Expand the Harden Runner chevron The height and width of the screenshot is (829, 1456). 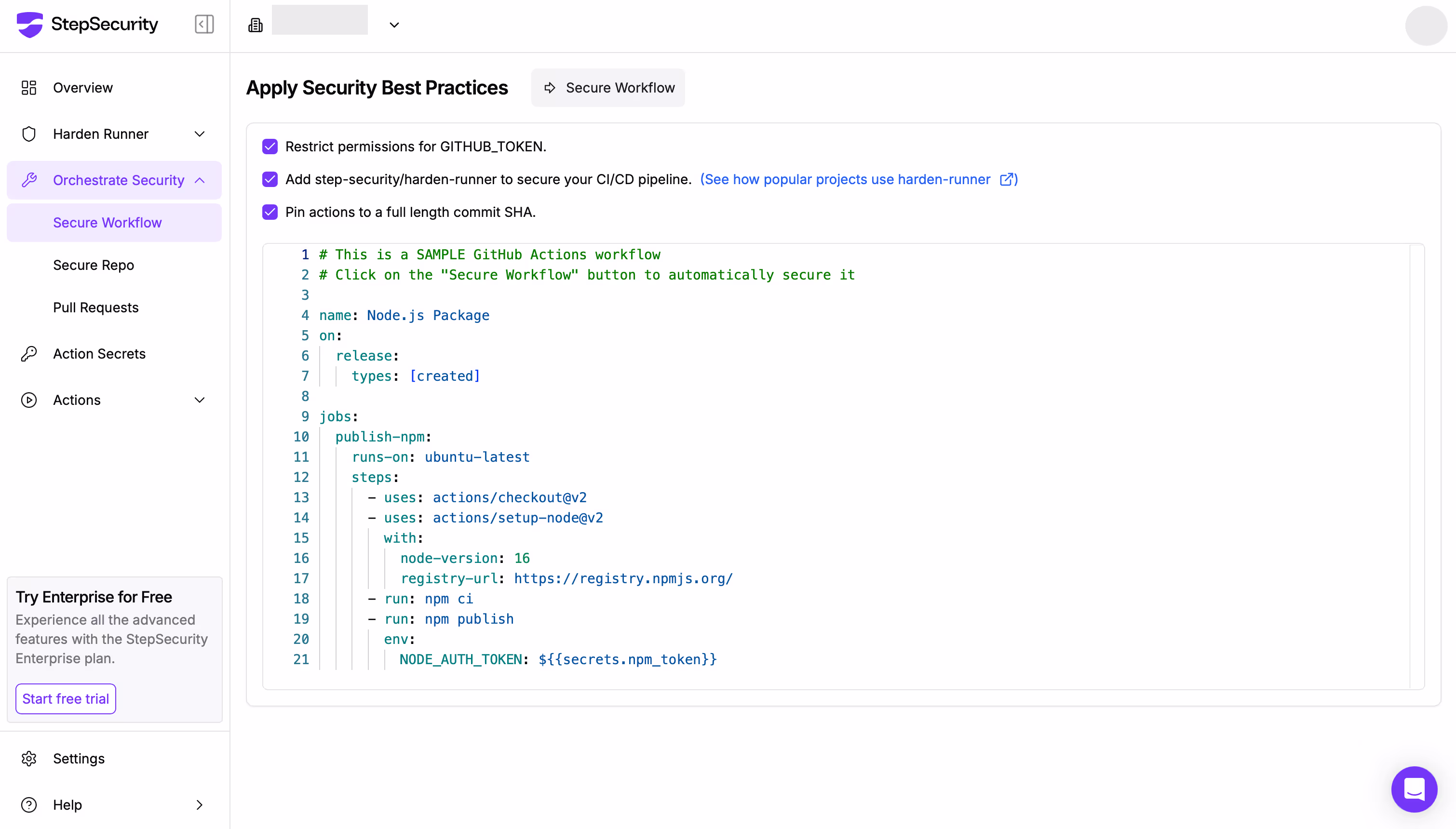click(199, 134)
